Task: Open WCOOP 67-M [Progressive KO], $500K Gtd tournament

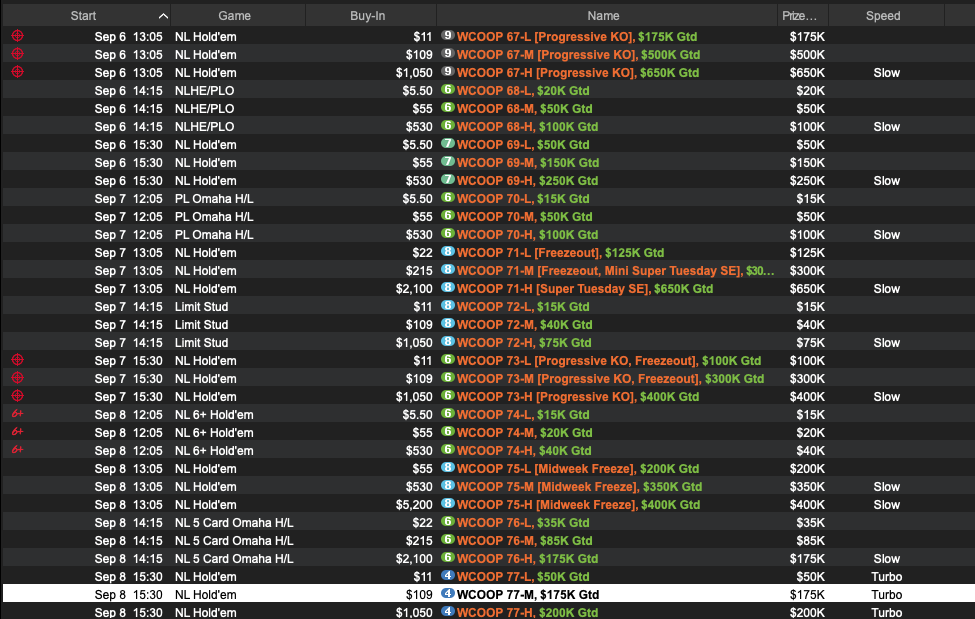Action: [x=578, y=55]
